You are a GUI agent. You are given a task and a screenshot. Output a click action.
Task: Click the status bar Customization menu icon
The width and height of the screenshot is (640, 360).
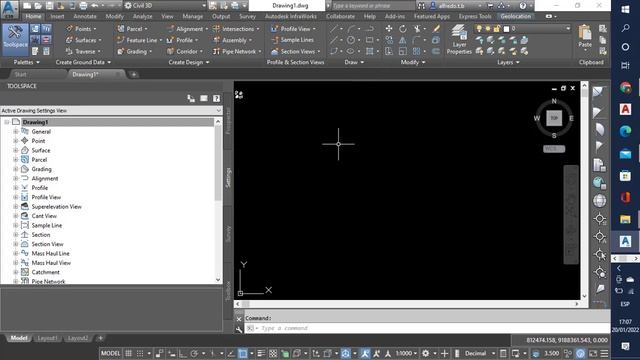click(604, 353)
